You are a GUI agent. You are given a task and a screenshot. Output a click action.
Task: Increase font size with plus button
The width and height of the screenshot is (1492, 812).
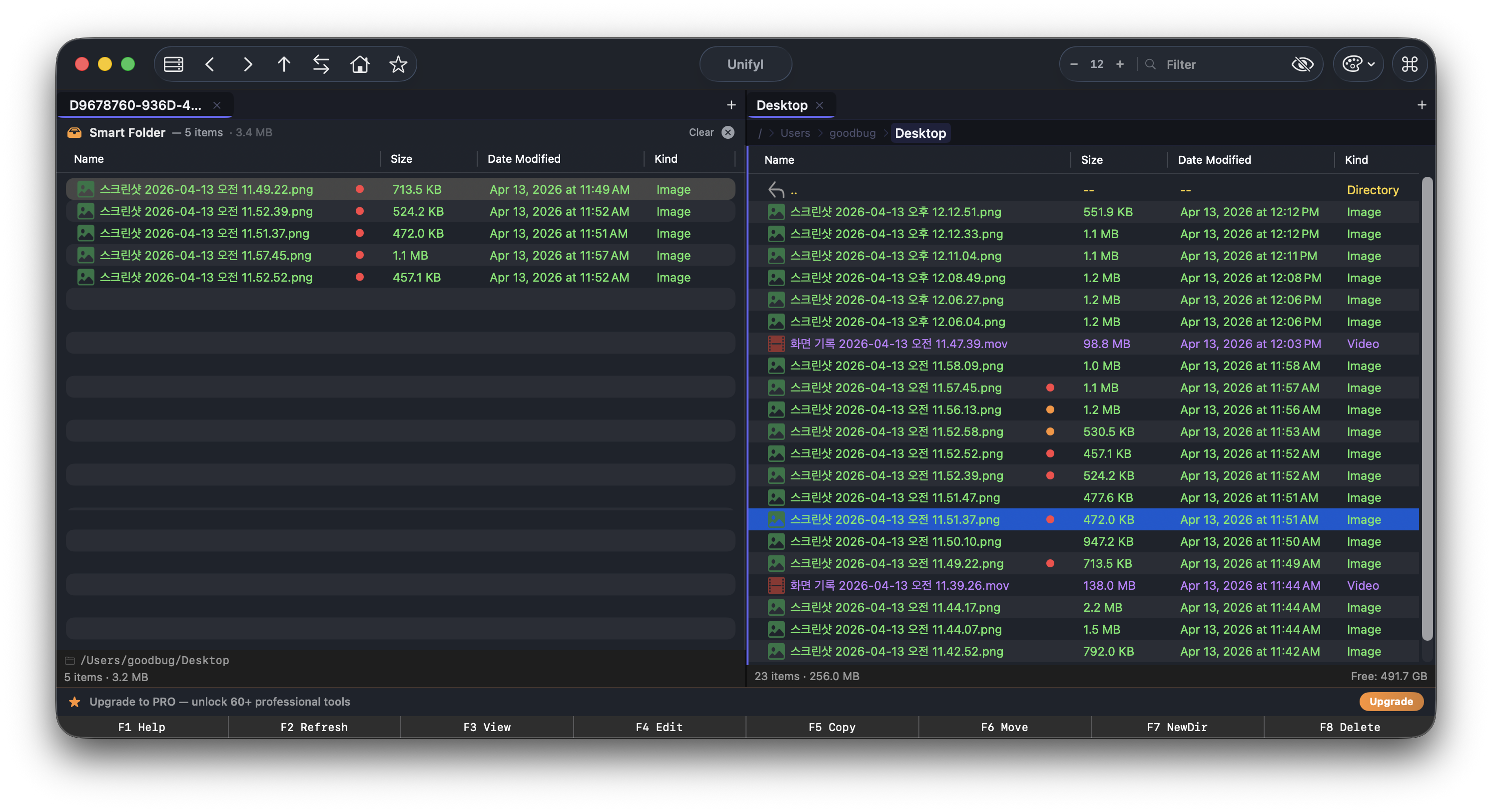pos(1120,64)
